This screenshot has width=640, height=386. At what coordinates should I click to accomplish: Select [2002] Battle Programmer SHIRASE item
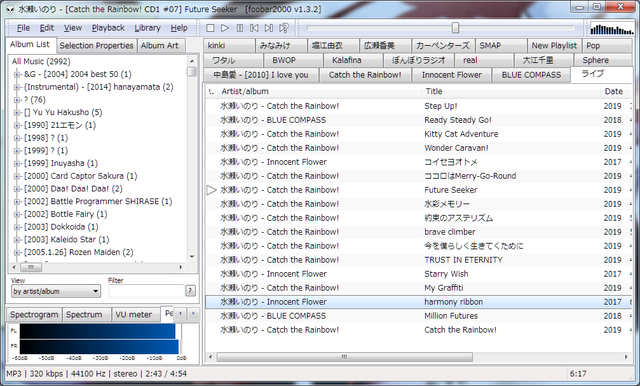tap(98, 201)
